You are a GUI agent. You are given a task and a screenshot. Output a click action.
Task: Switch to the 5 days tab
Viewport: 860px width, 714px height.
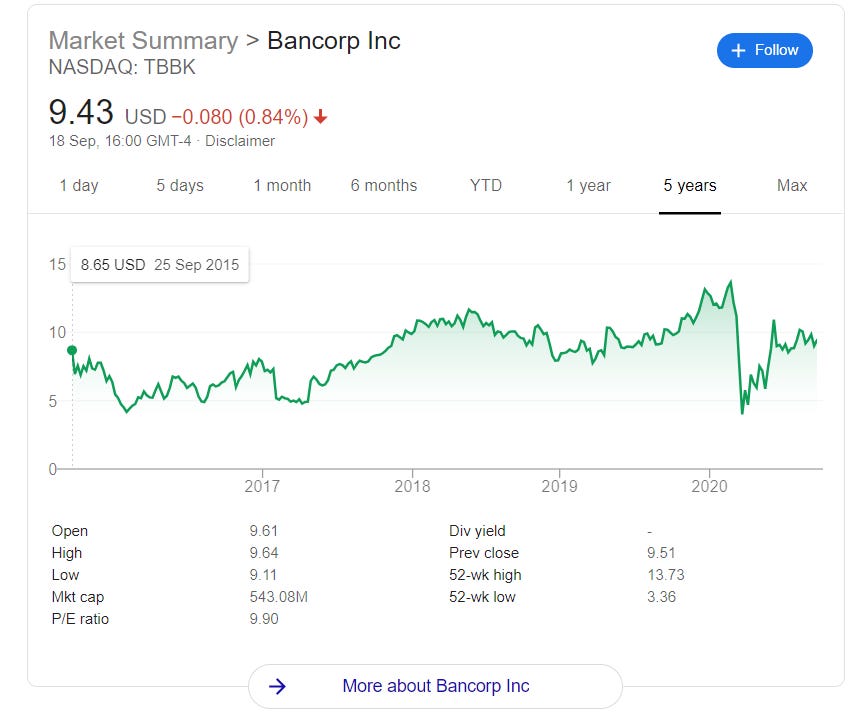click(x=180, y=185)
